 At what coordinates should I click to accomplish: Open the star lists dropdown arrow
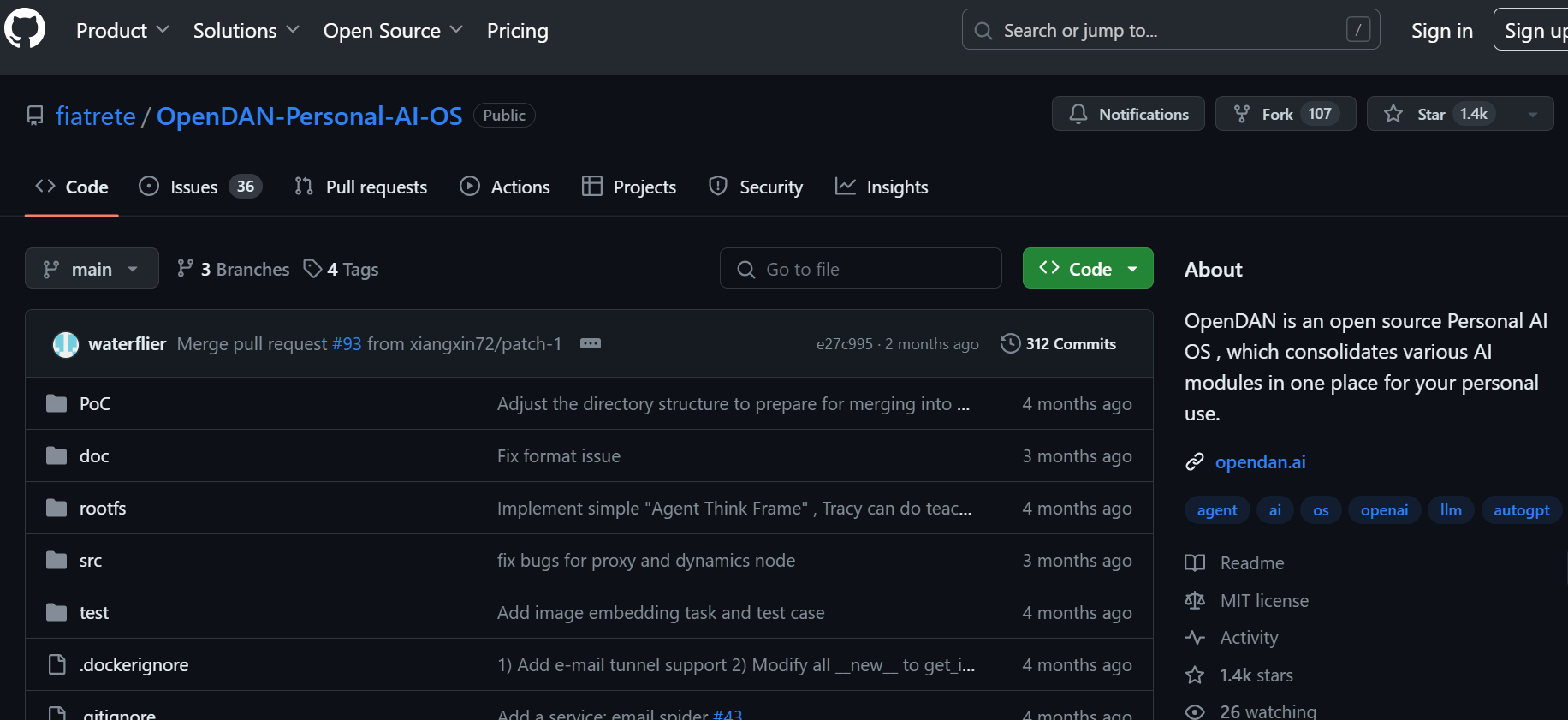coord(1533,114)
